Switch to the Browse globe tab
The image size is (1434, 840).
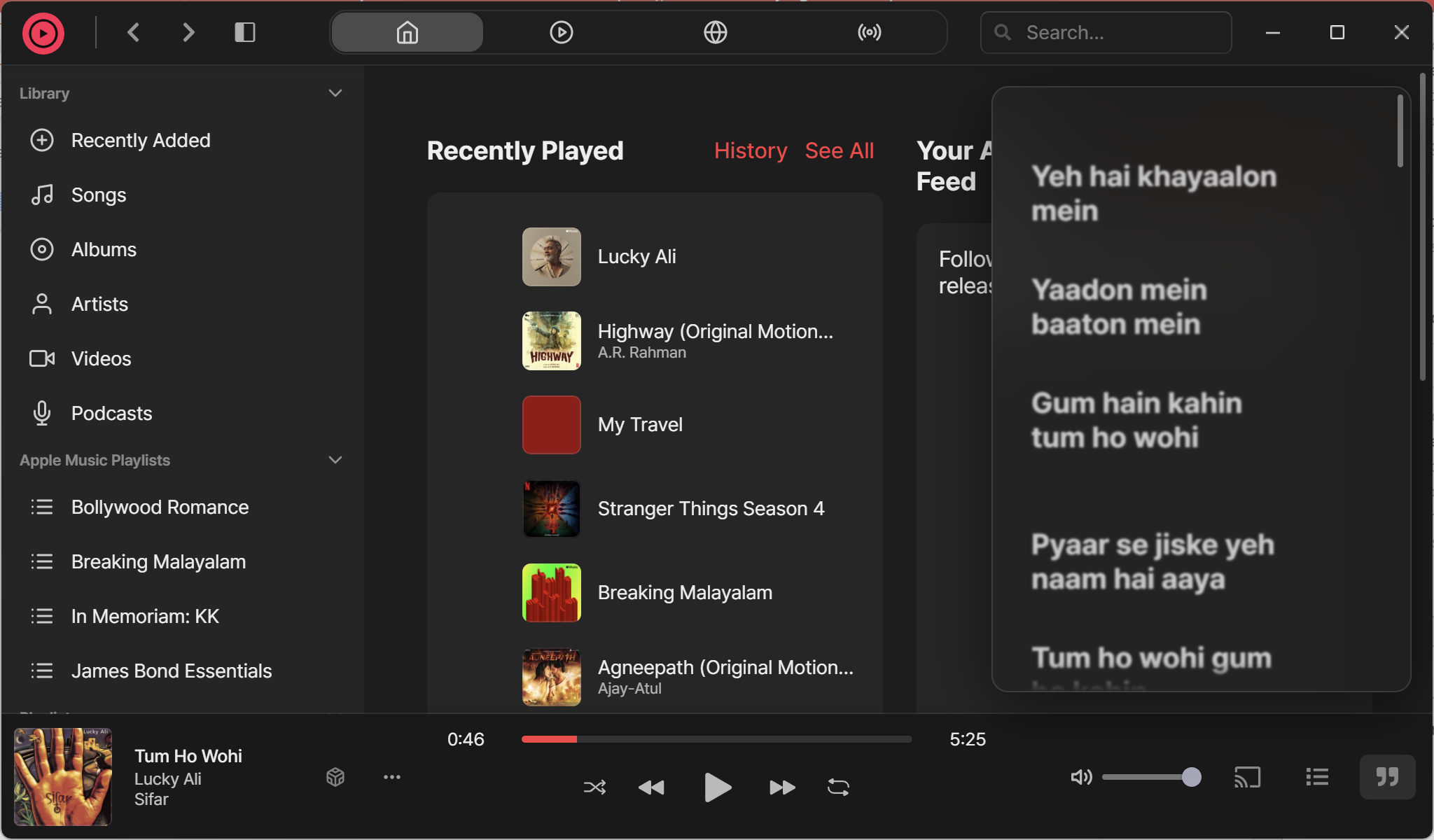click(715, 32)
